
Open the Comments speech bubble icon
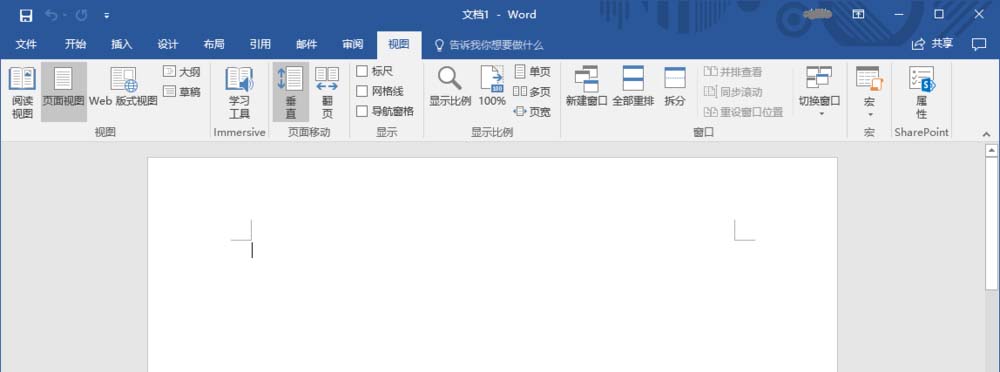[978, 44]
